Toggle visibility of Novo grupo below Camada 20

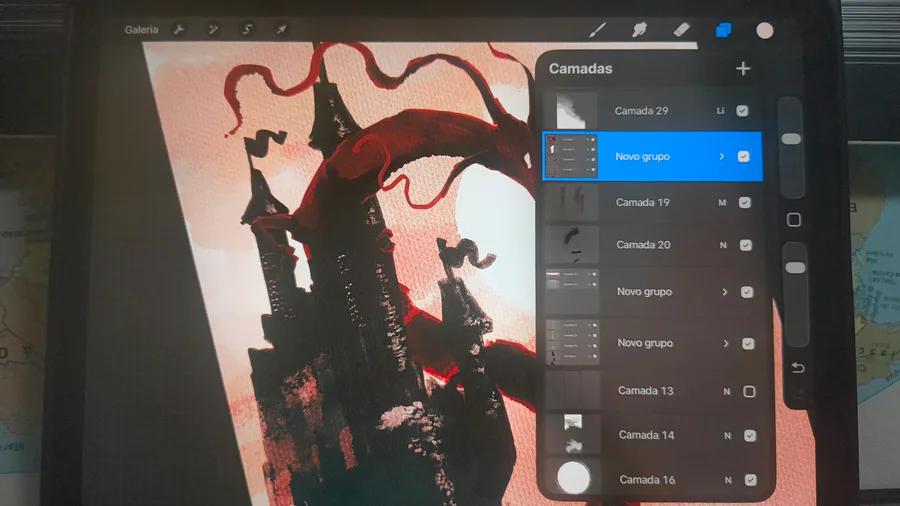[747, 293]
